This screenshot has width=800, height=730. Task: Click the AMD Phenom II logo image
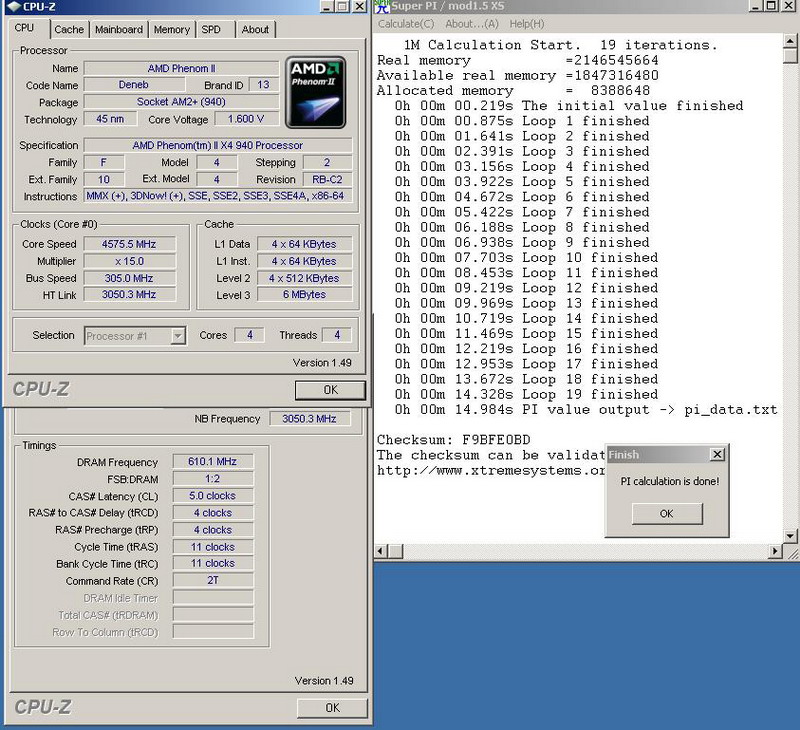[315, 92]
